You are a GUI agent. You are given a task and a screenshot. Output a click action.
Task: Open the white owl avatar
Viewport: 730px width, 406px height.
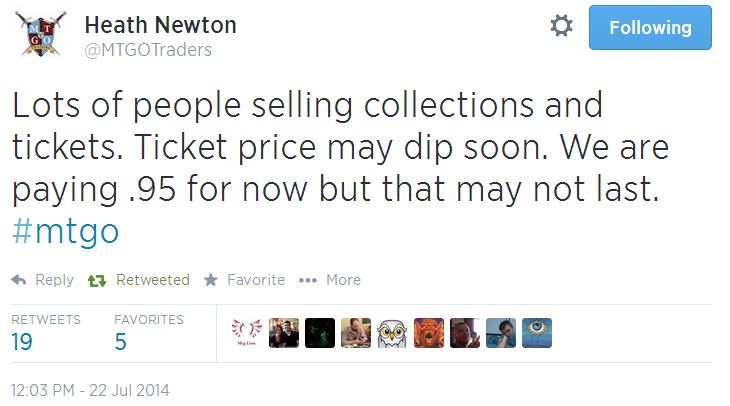click(392, 333)
